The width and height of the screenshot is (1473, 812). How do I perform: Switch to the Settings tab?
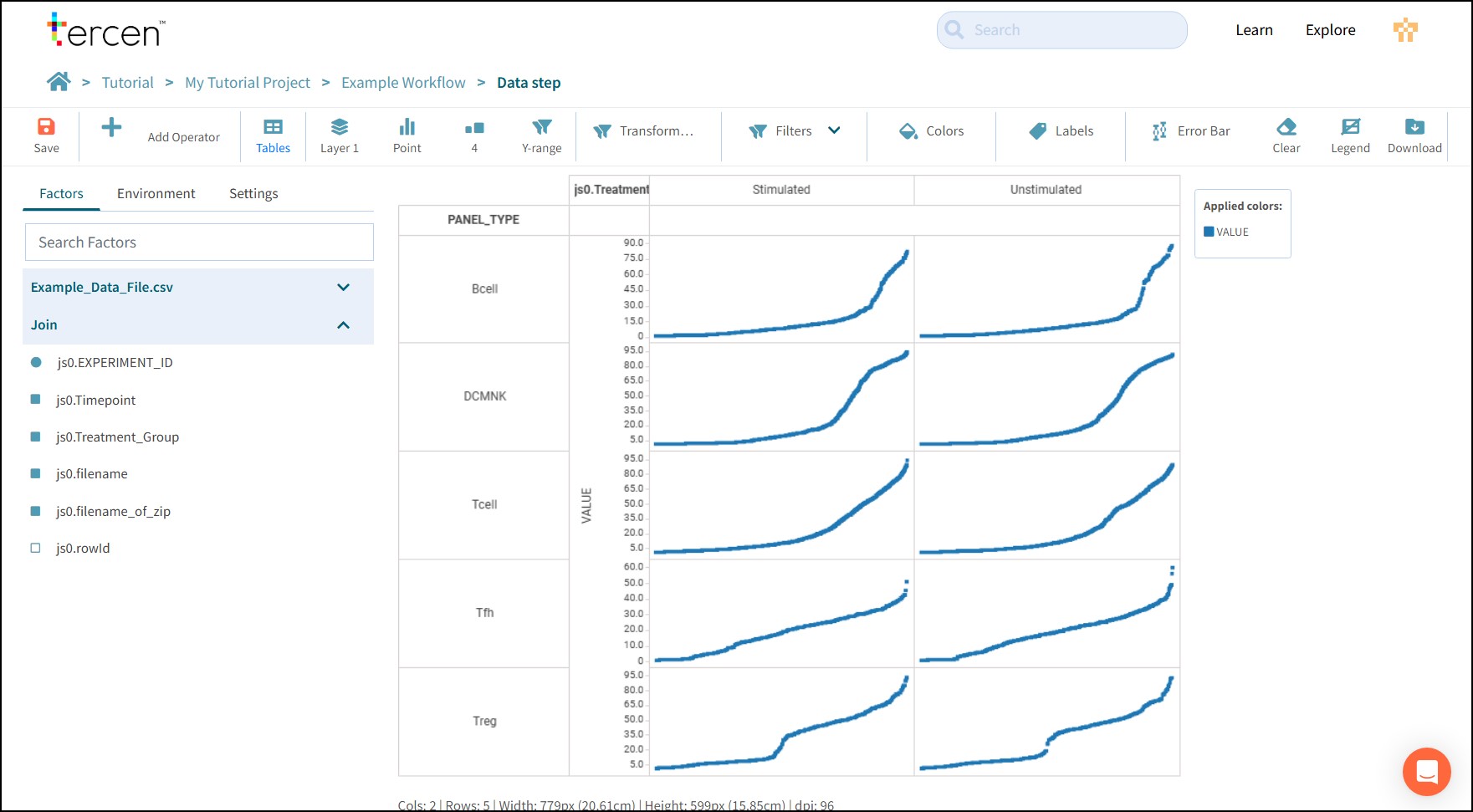(253, 193)
